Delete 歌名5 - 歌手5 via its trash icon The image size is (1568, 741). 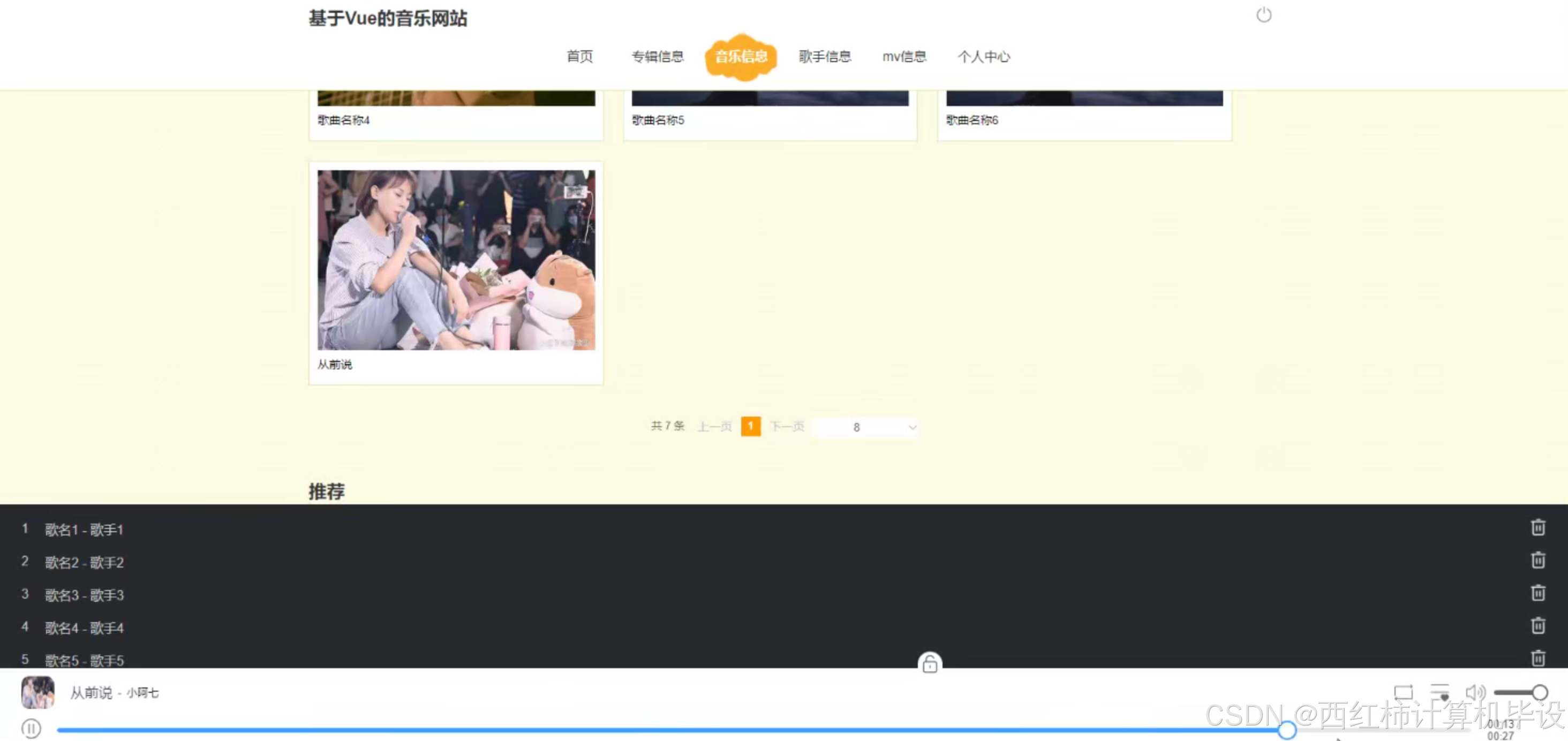click(1538, 658)
